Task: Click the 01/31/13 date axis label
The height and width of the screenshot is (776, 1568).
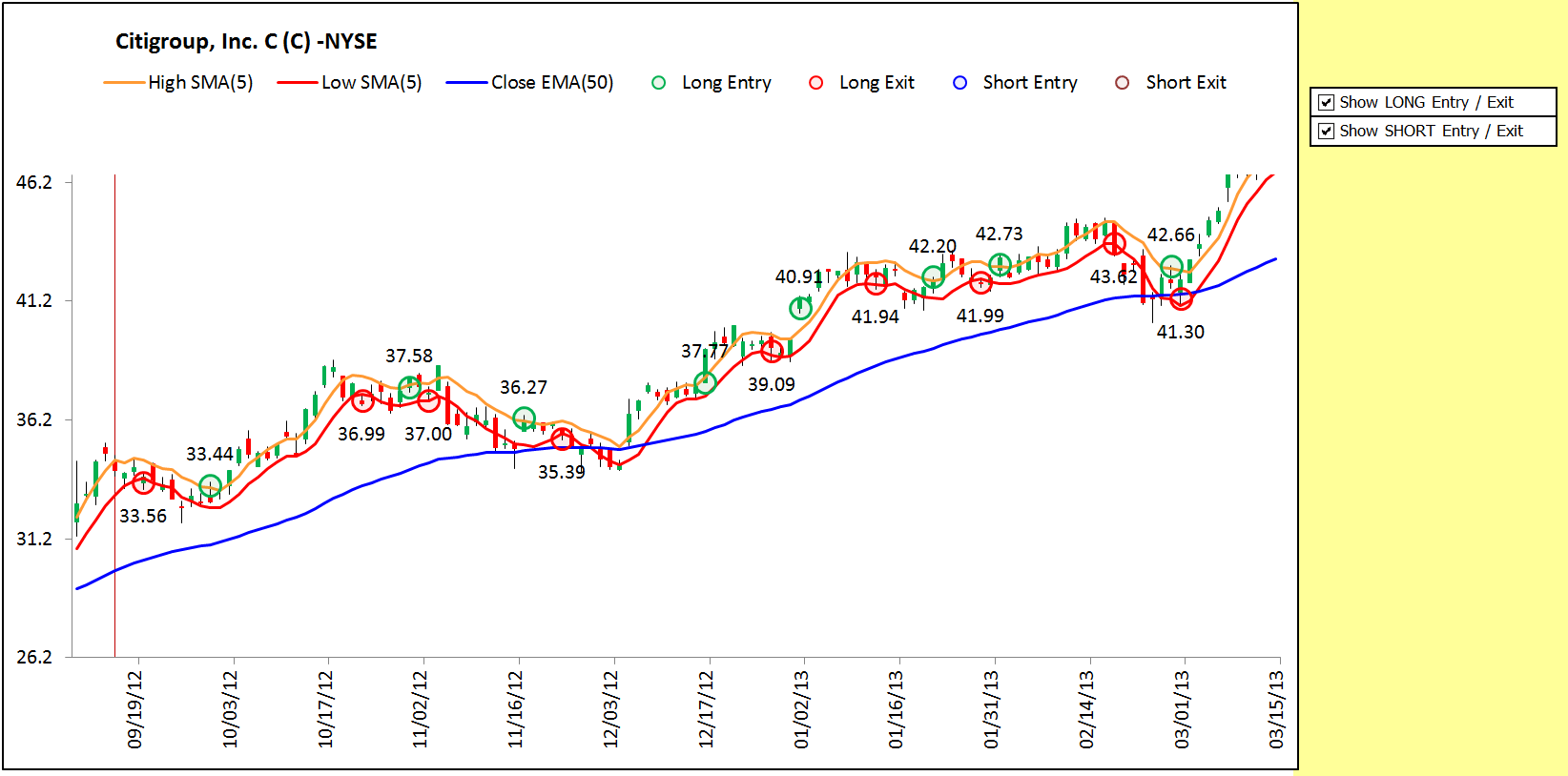Action: click(991, 709)
